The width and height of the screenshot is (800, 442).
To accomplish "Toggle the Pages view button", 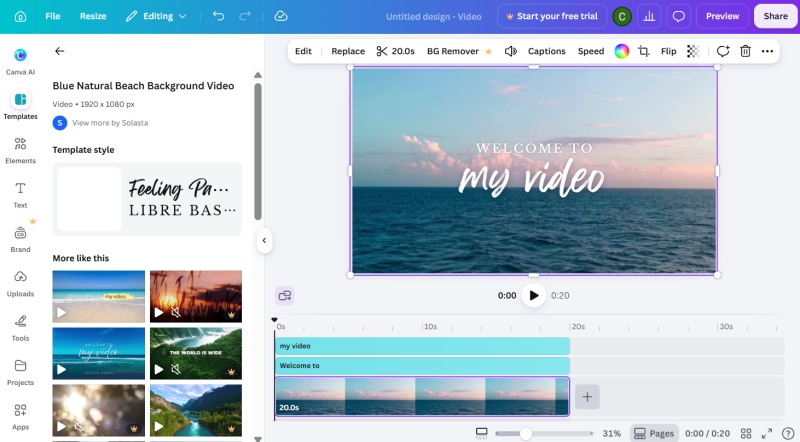I will coord(655,433).
